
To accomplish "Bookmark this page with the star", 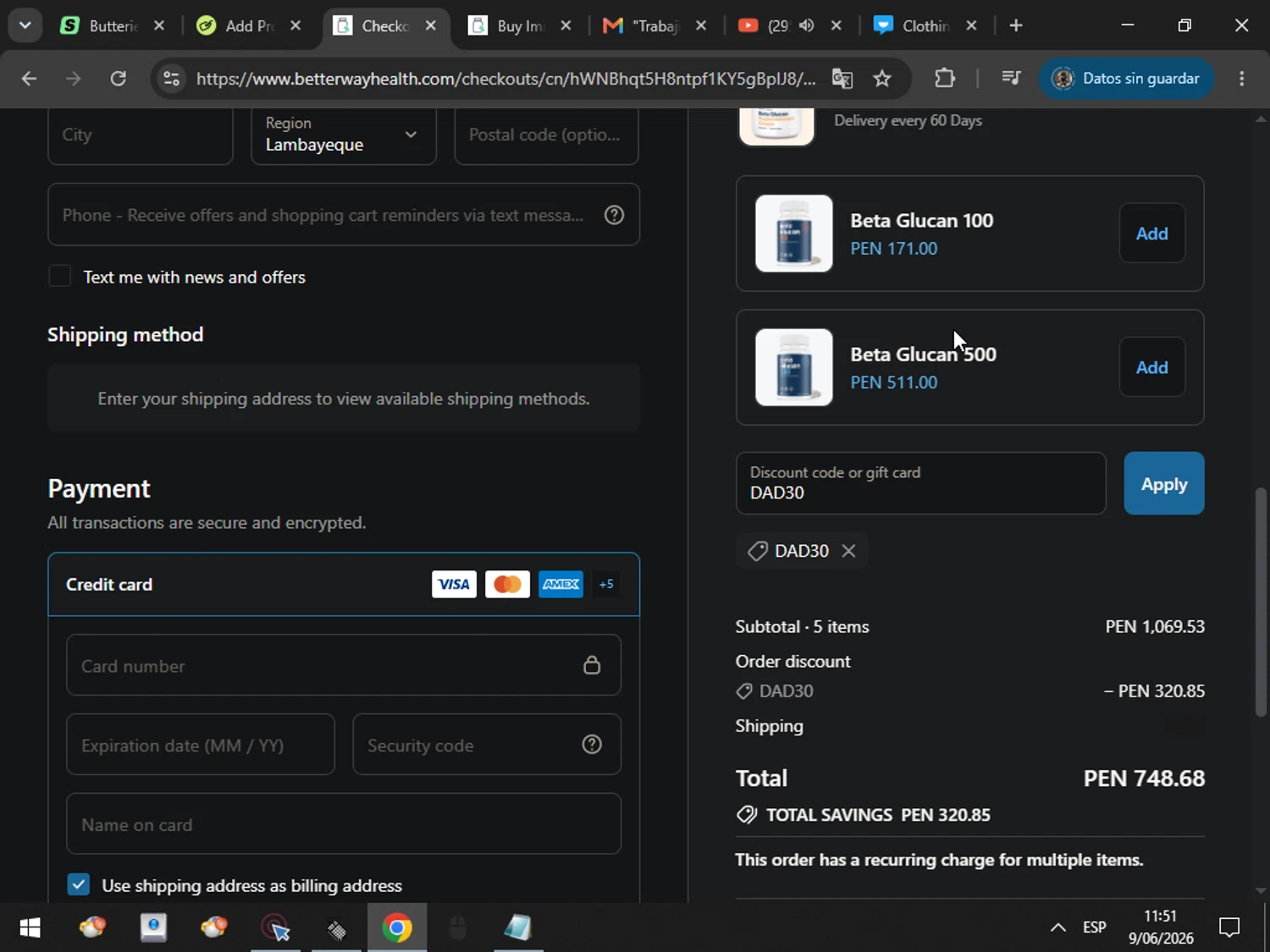I will (882, 79).
